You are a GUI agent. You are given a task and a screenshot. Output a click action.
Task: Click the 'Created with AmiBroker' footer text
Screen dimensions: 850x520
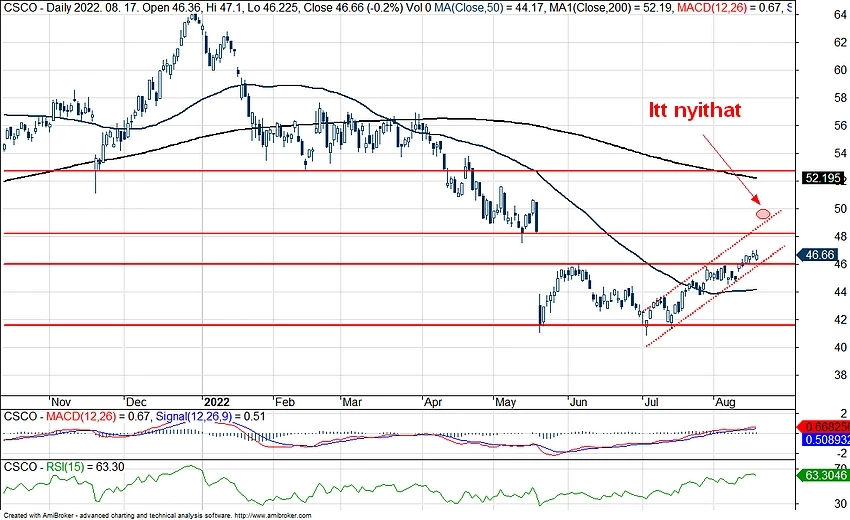tap(38, 516)
